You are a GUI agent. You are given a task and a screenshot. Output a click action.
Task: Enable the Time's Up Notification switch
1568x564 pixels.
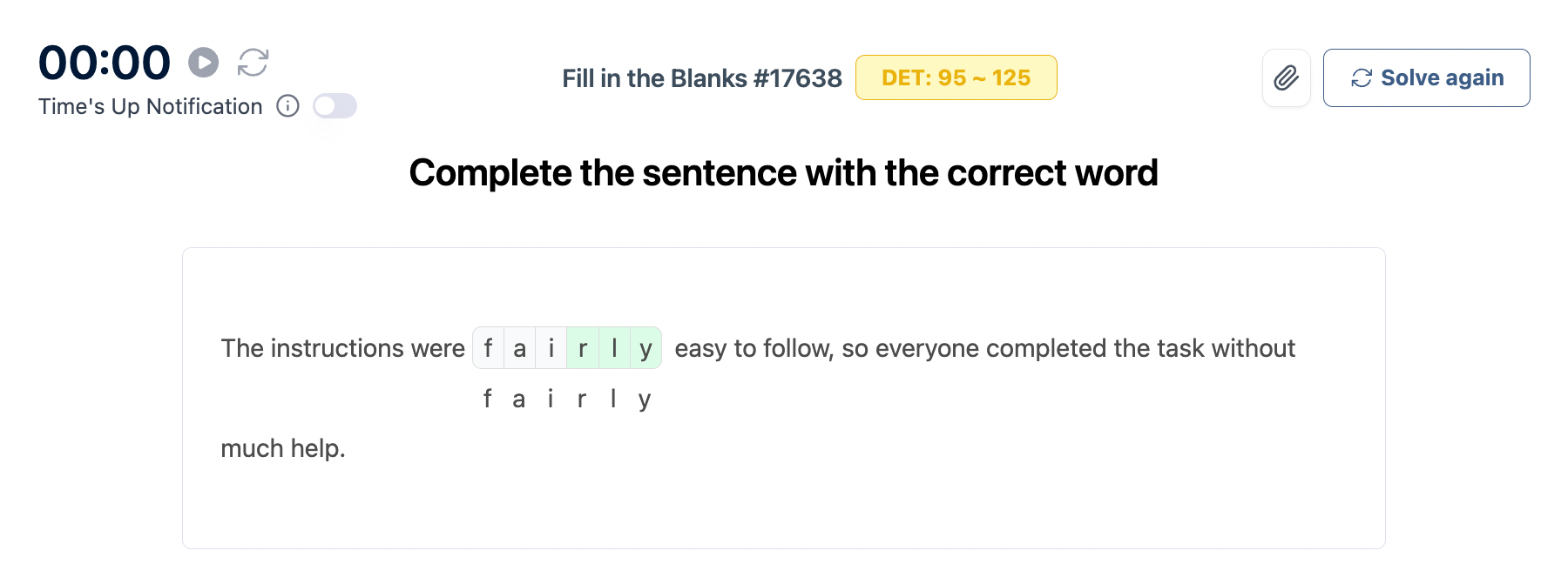335,106
